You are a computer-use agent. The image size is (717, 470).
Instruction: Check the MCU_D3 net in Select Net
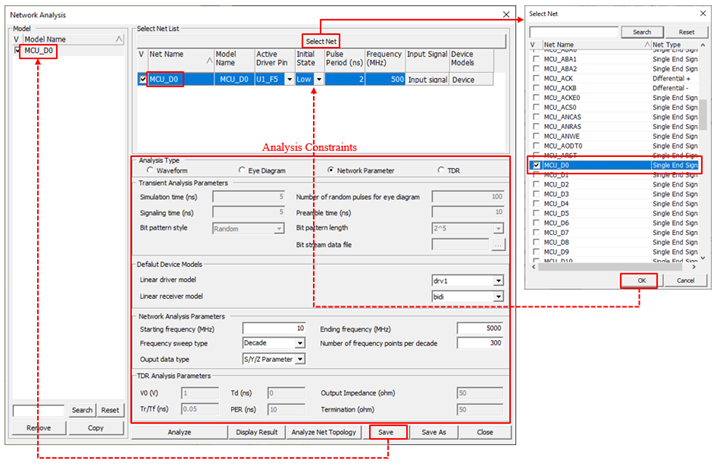pyautogui.click(x=536, y=195)
